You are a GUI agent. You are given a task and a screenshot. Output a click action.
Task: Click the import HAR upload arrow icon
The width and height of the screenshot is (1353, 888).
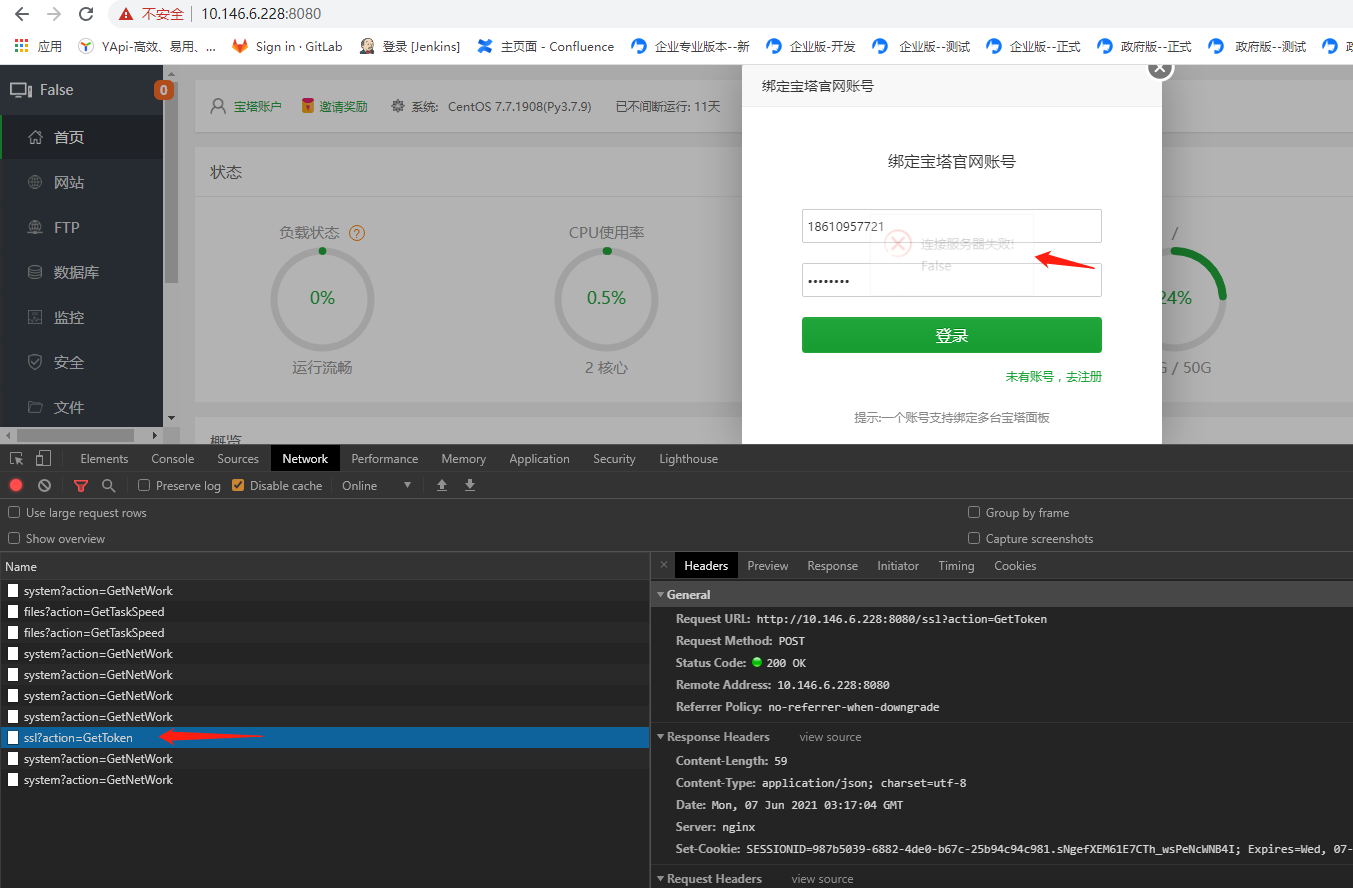pos(442,485)
